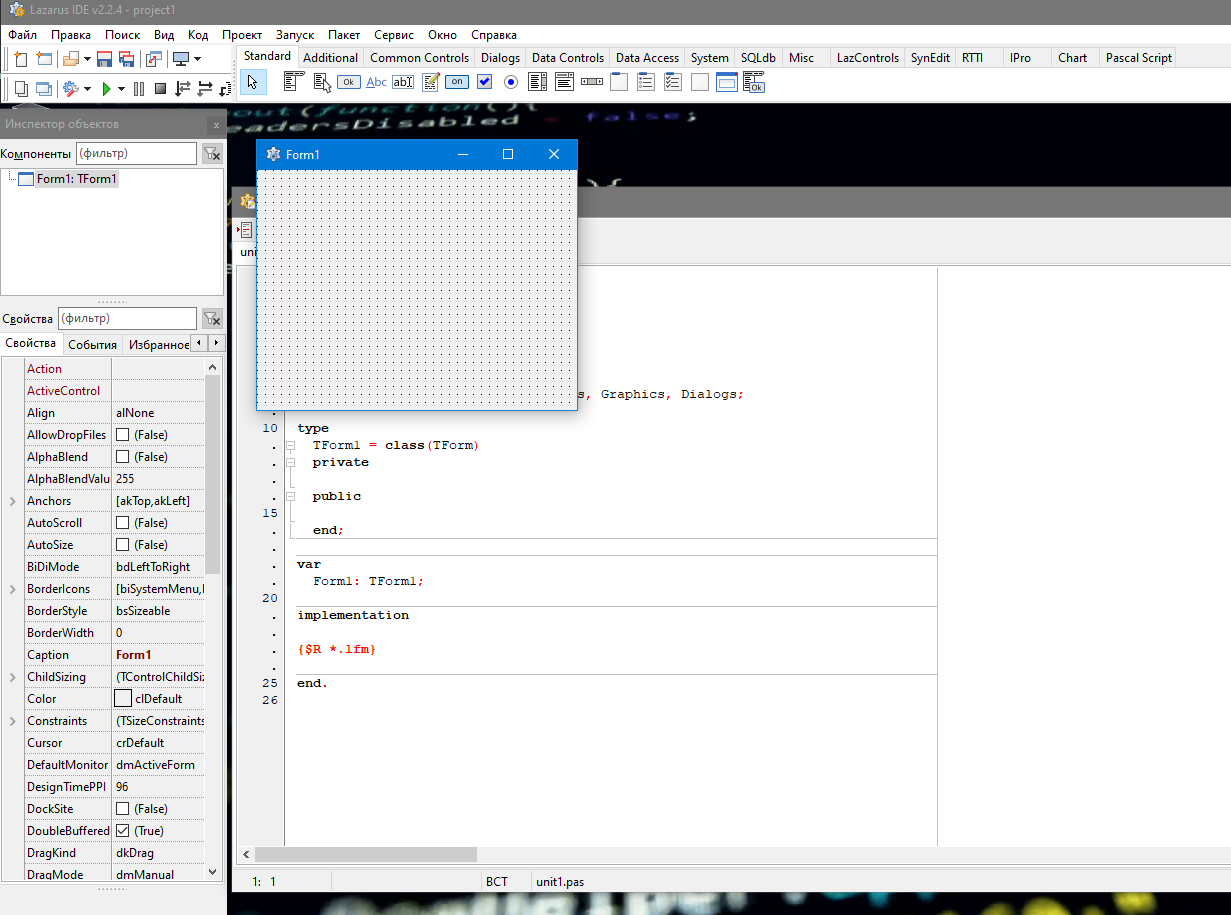Select TToggleBox (on) component in palette

click(x=457, y=82)
